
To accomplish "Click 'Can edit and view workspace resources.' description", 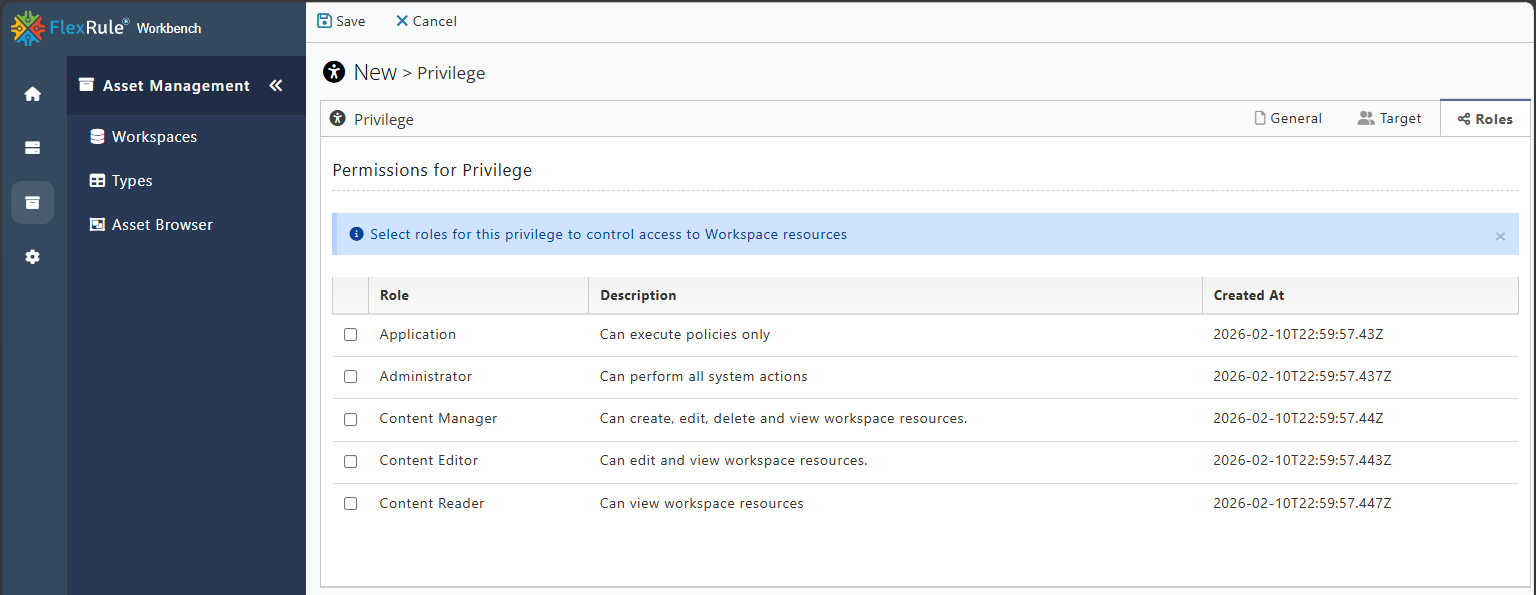I will 734,461.
